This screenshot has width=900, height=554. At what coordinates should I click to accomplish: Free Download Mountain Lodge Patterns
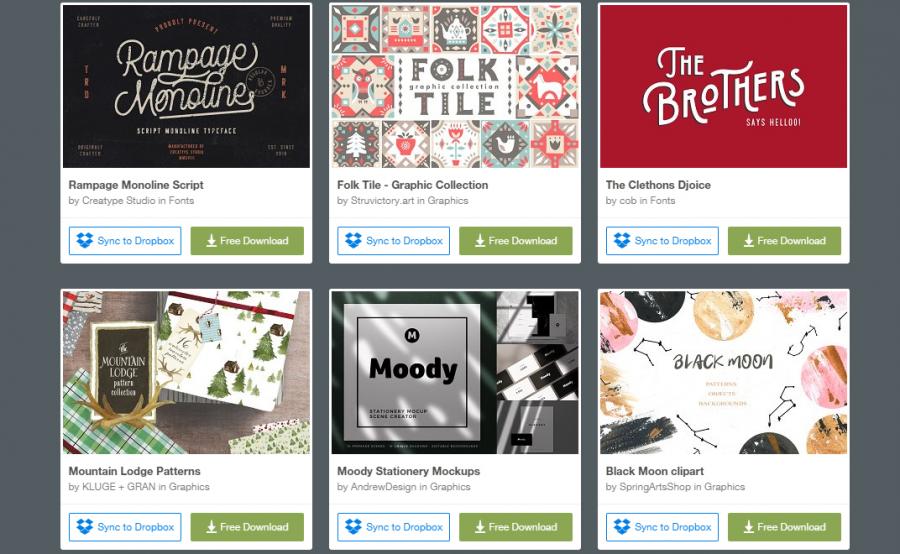(x=247, y=526)
